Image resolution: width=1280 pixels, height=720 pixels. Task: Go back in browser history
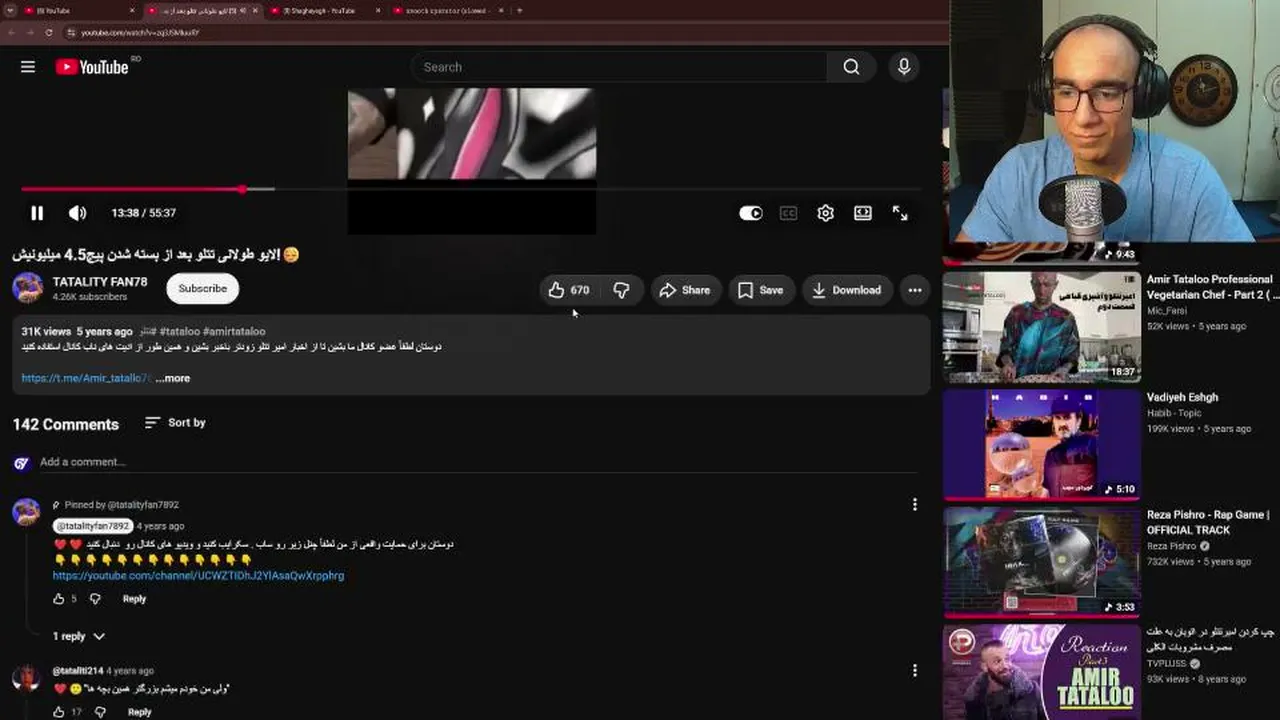coord(10,32)
